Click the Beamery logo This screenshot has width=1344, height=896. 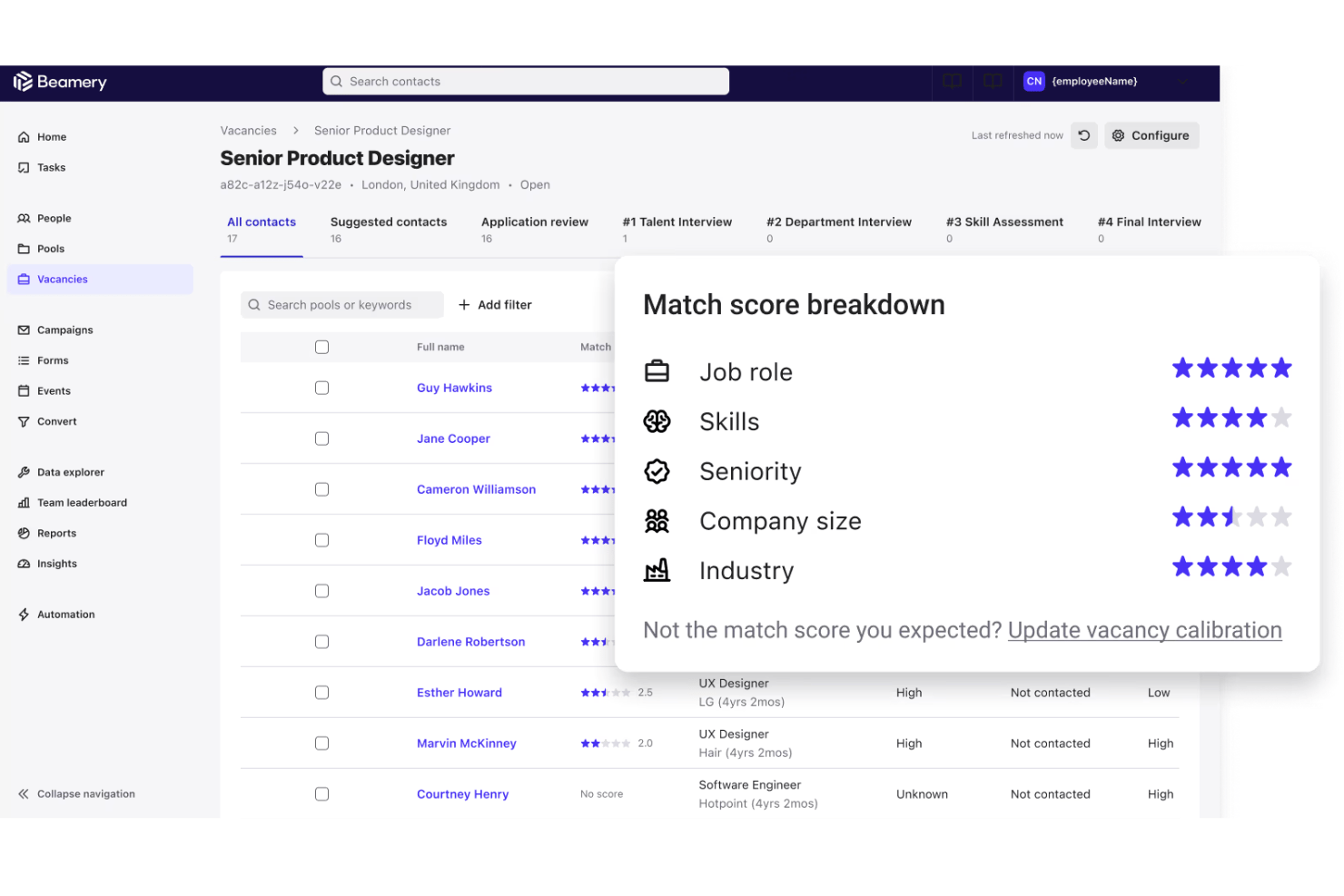pyautogui.click(x=60, y=82)
